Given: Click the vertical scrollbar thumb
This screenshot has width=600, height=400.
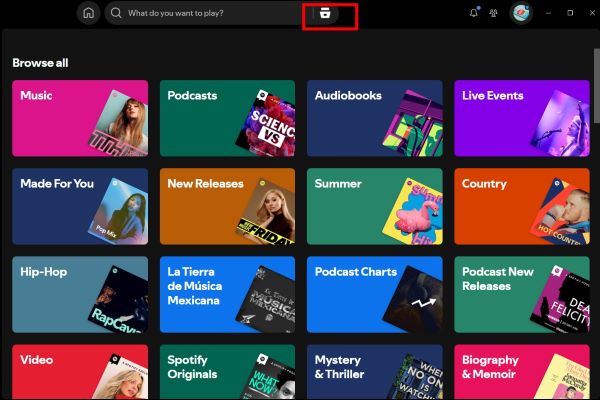Looking at the screenshot, I should point(597,86).
